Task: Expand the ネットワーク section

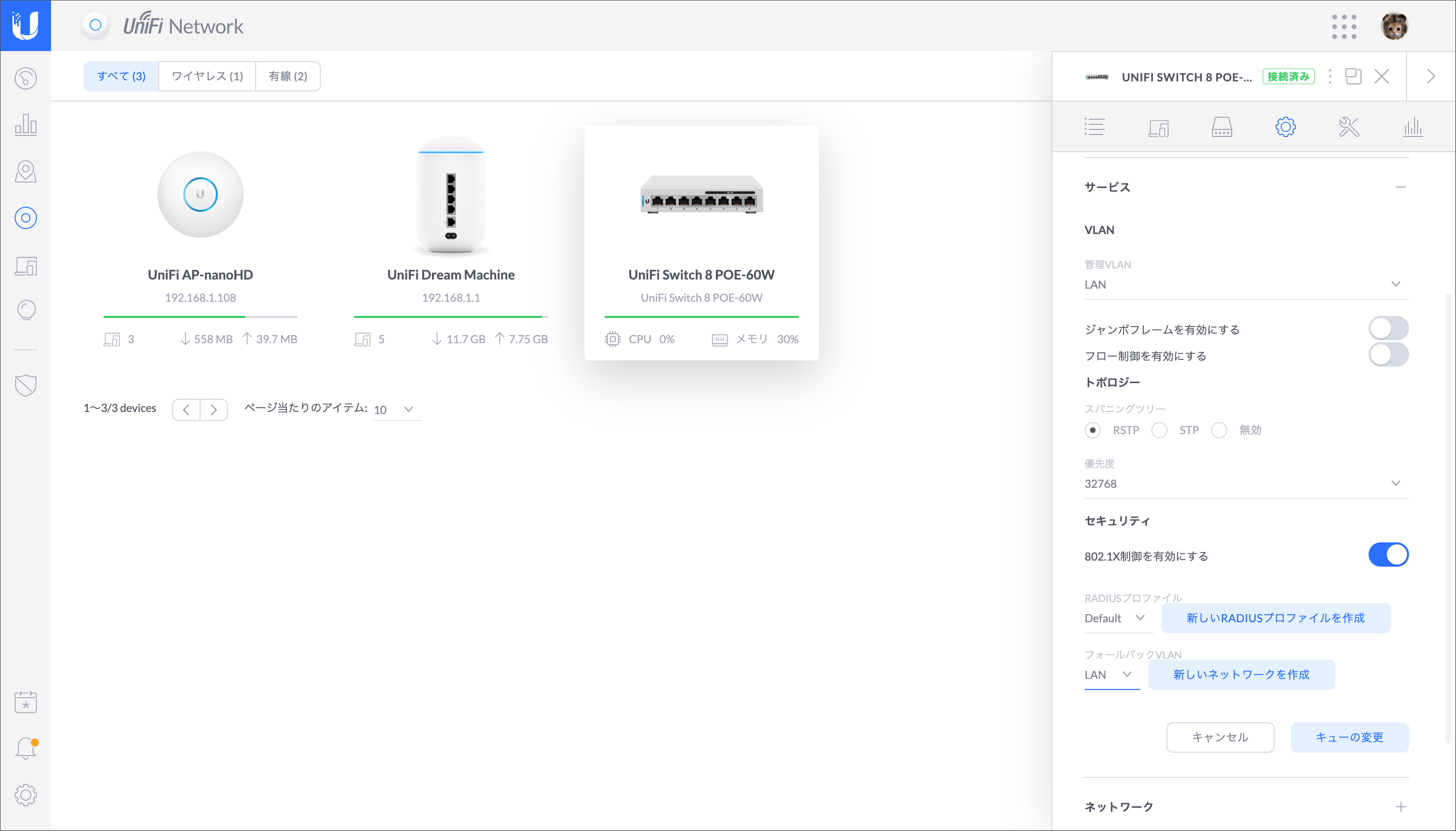Action: coord(1400,806)
